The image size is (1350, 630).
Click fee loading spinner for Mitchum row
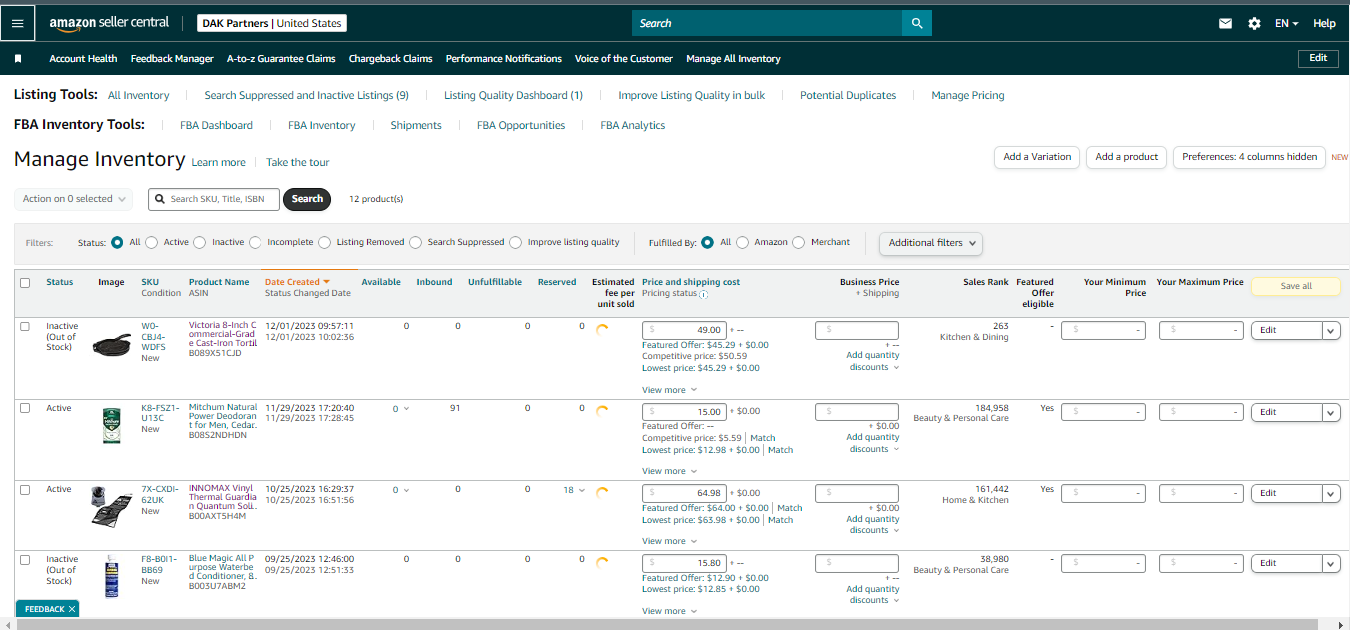click(602, 410)
